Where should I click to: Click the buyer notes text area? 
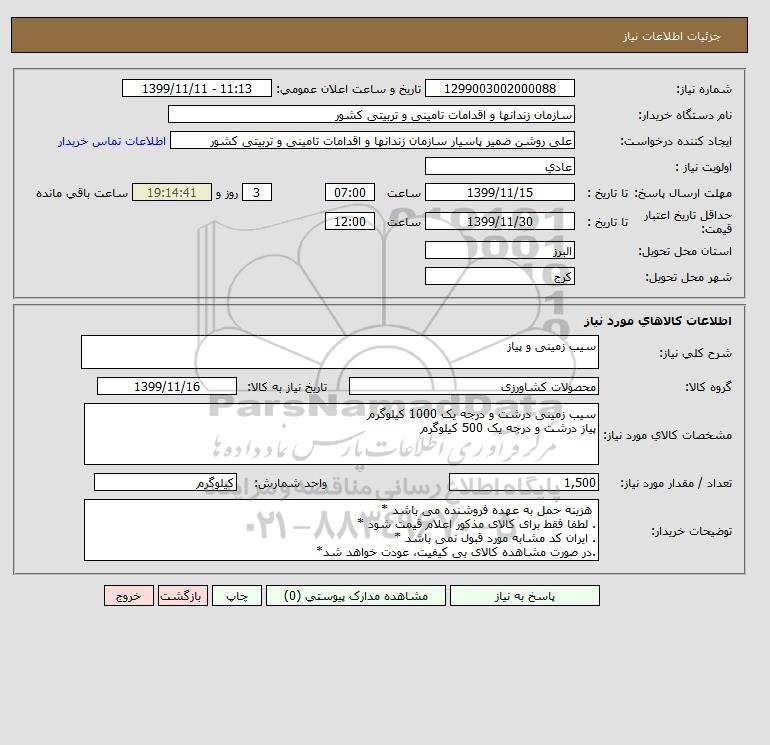(341, 530)
